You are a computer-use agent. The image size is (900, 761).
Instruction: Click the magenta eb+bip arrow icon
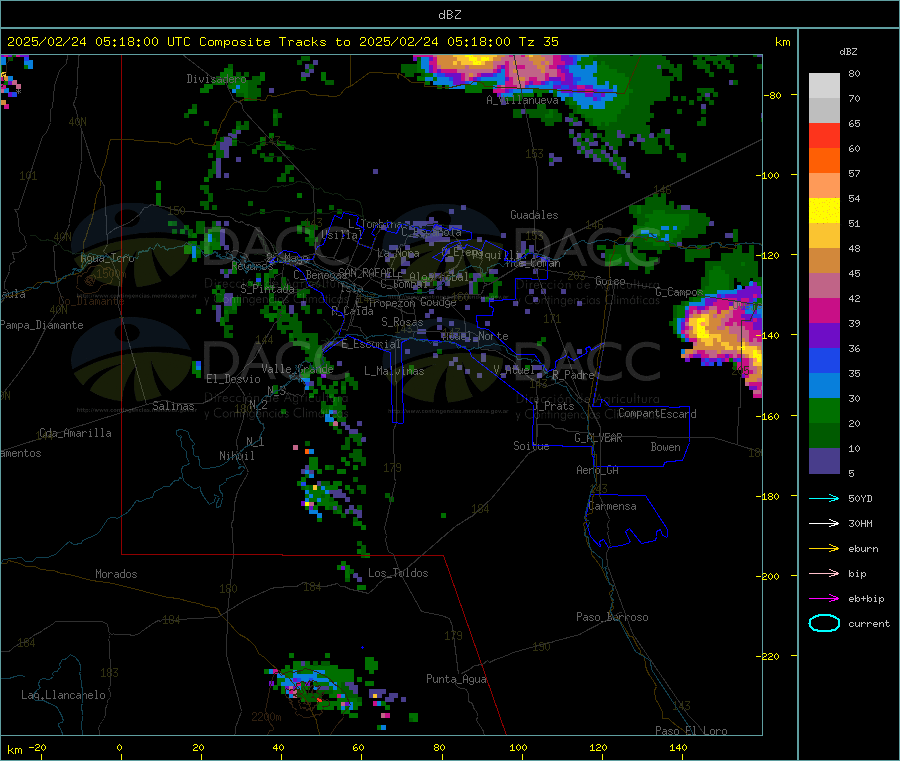824,599
